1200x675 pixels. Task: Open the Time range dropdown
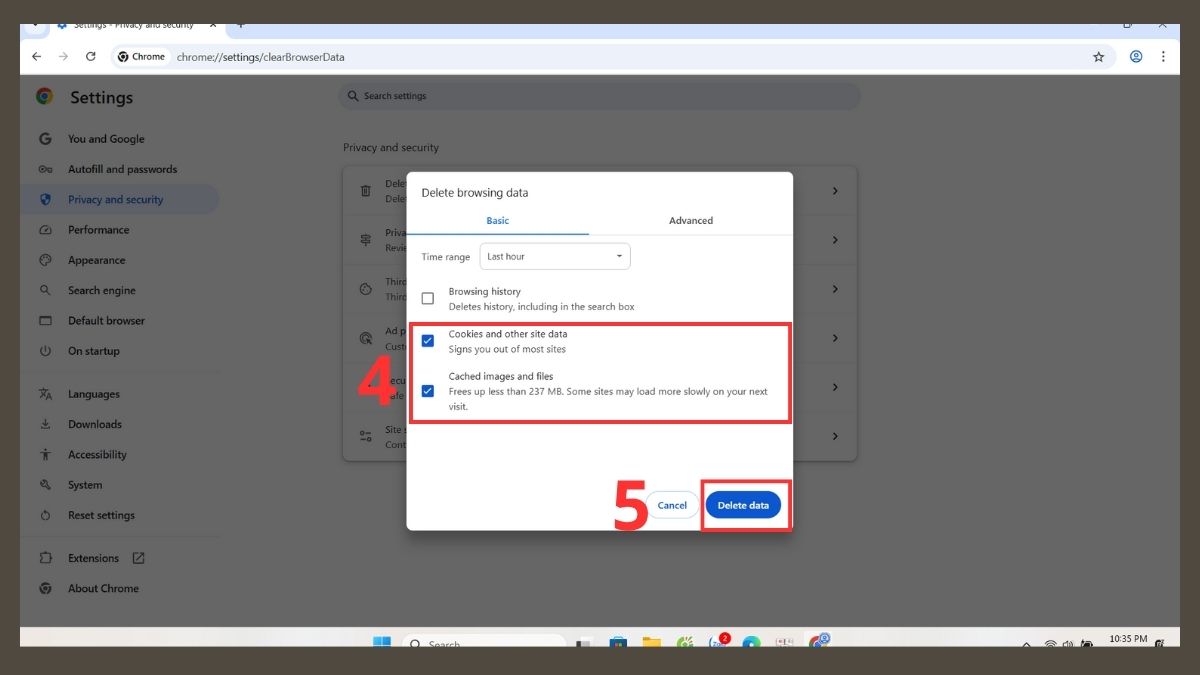pos(555,257)
